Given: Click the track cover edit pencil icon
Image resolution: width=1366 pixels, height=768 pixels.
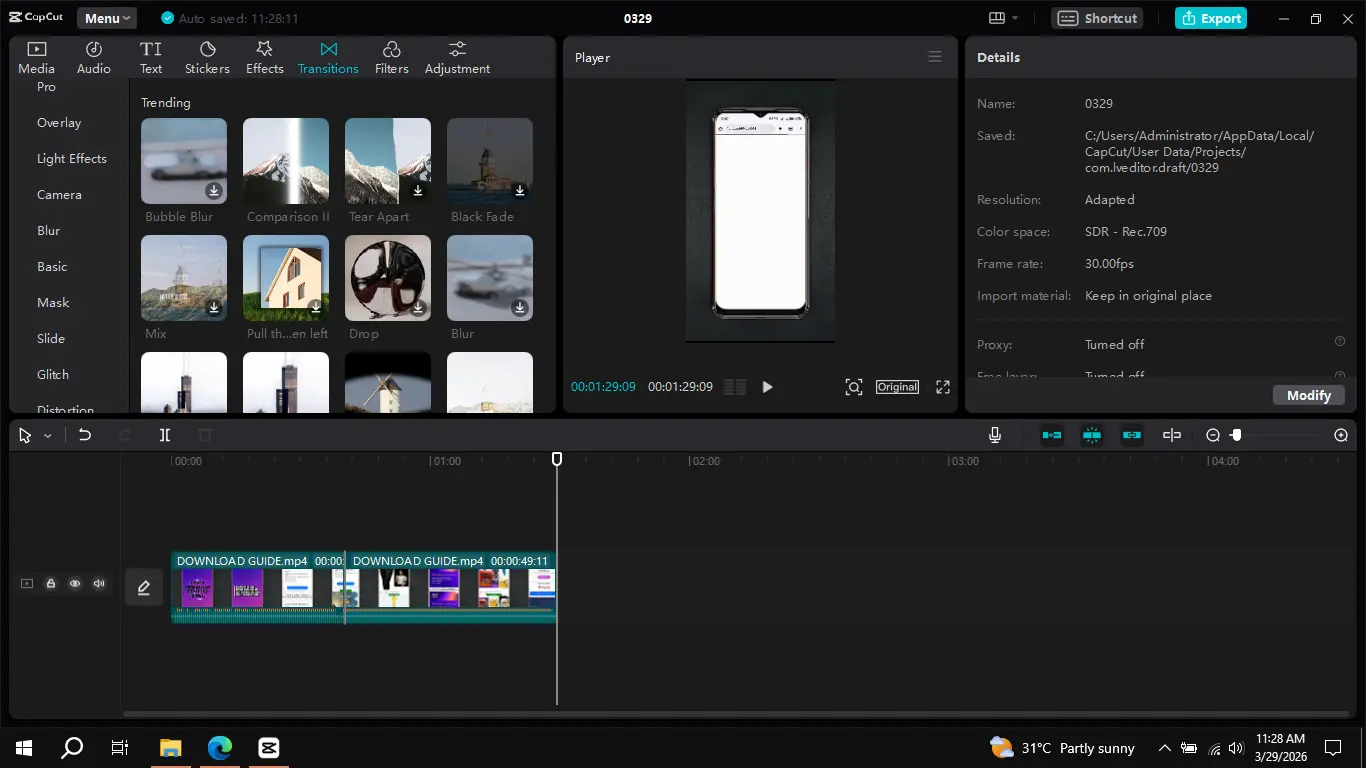Looking at the screenshot, I should (x=144, y=588).
